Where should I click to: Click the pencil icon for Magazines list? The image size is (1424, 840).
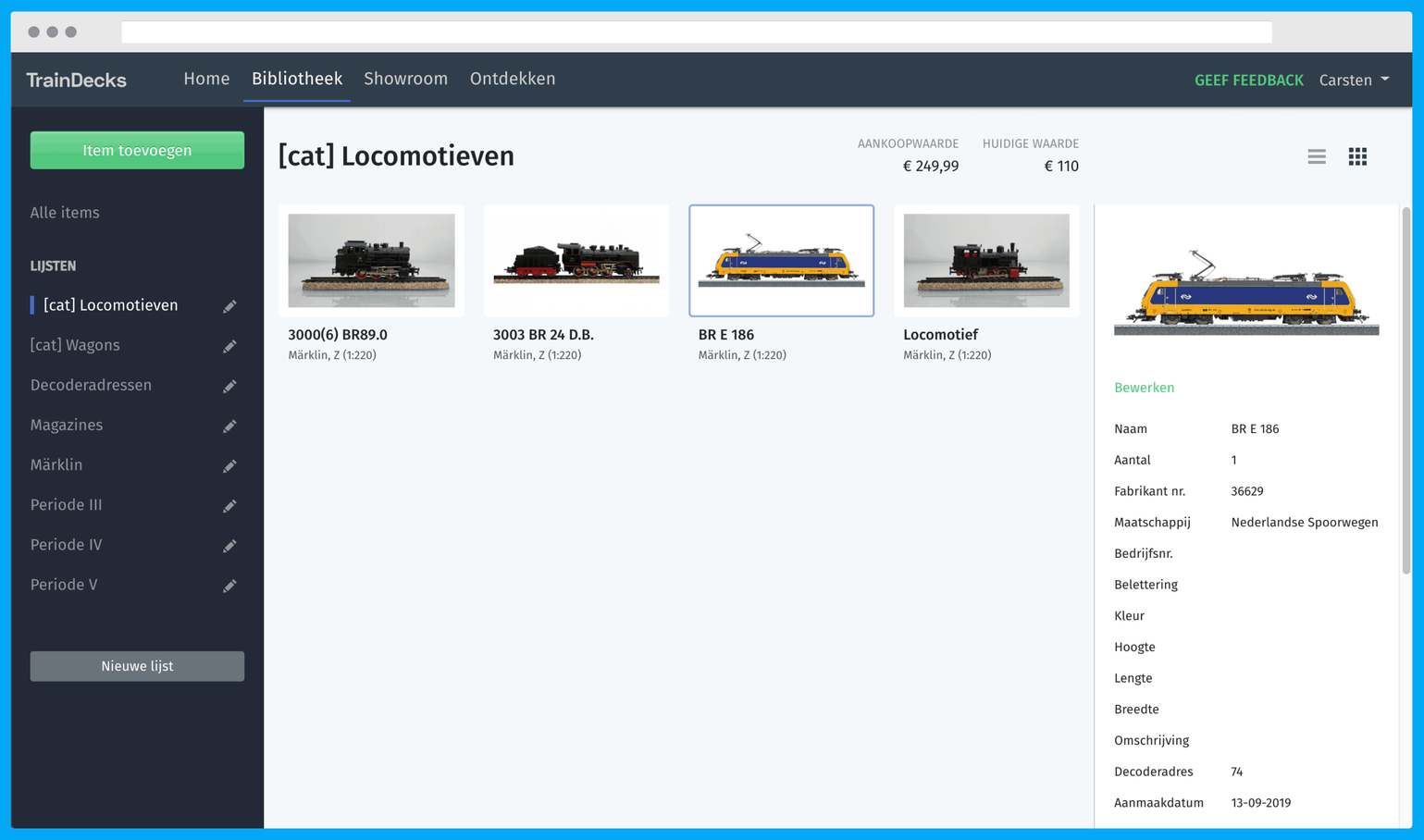pyautogui.click(x=229, y=426)
